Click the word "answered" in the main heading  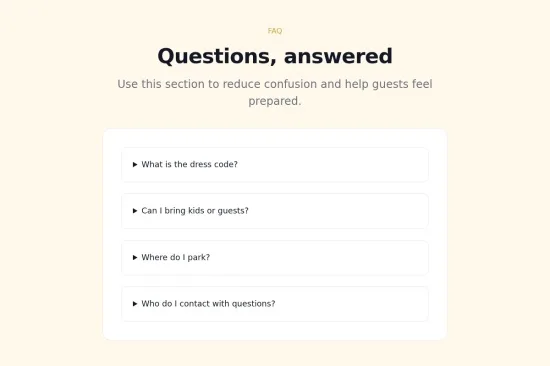338,56
